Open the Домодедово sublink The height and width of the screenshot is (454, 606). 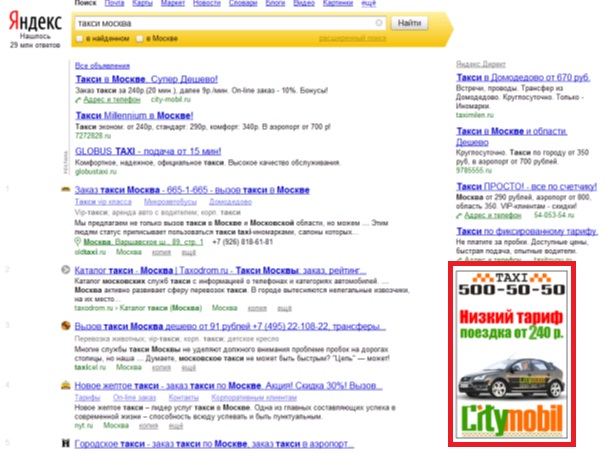230,202
